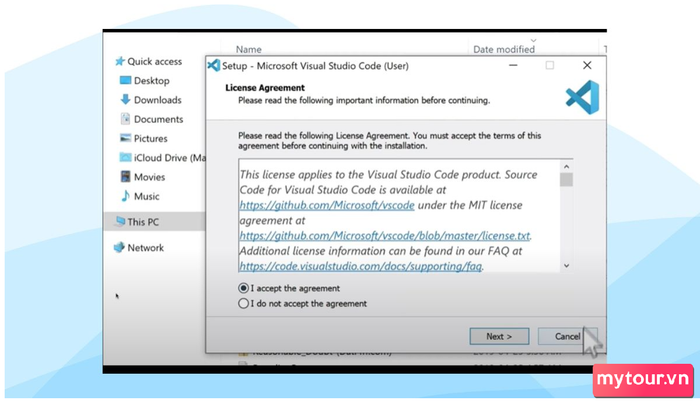Open the code.visualstudio.com FAQ link
The height and width of the screenshot is (405, 700).
pyautogui.click(x=361, y=266)
